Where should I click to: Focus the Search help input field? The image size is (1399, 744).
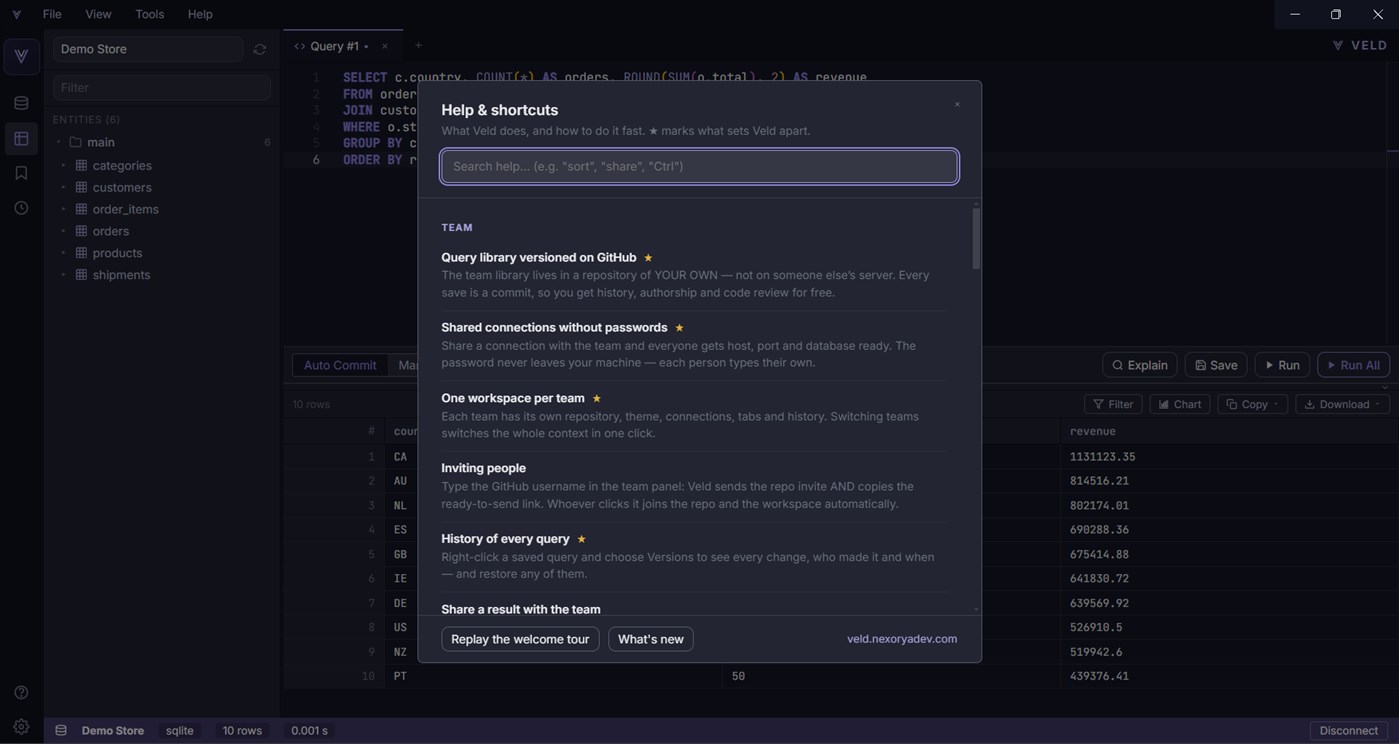click(x=699, y=166)
